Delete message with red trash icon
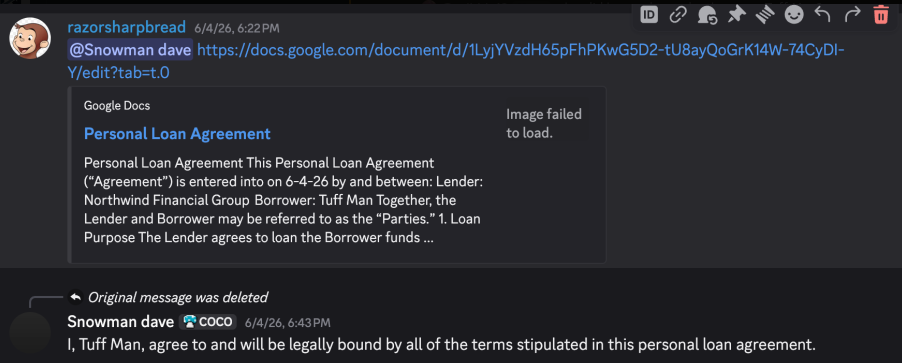Screen dimensions: 902x363 (x=881, y=15)
